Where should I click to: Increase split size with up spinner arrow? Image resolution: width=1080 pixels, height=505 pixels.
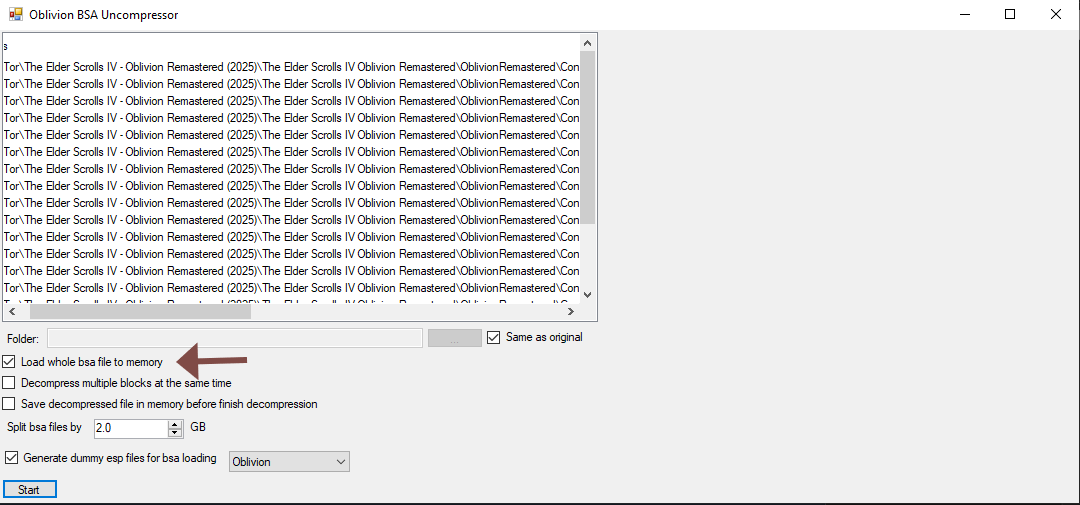pyautogui.click(x=175, y=424)
